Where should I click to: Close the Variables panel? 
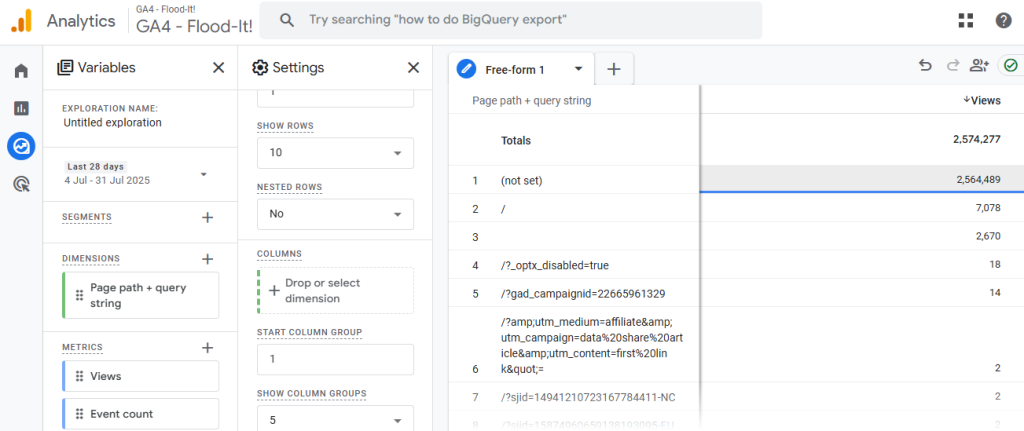click(x=218, y=68)
